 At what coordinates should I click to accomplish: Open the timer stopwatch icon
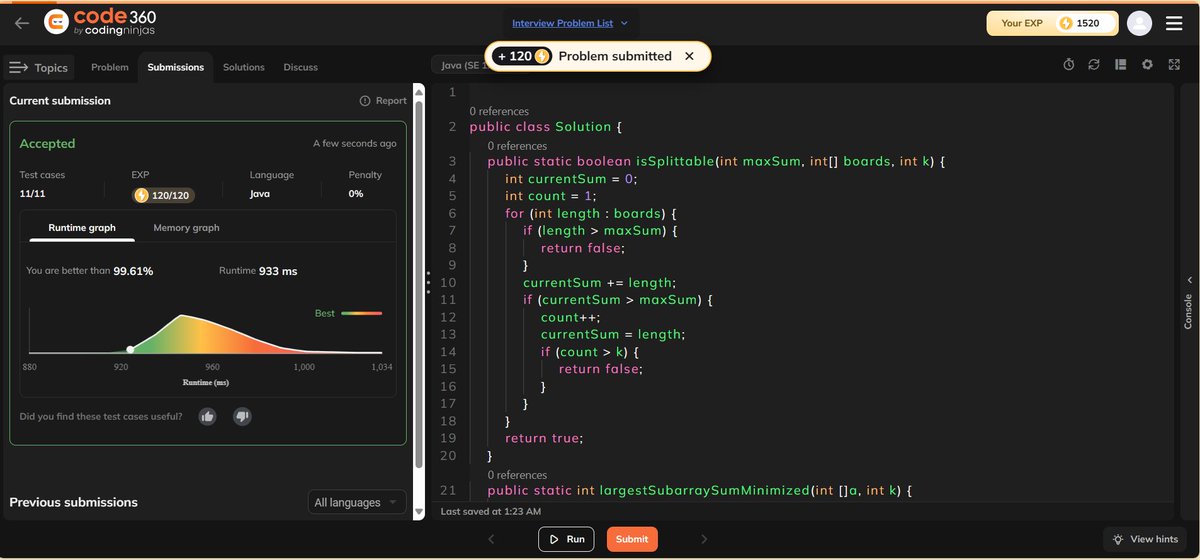pos(1069,65)
